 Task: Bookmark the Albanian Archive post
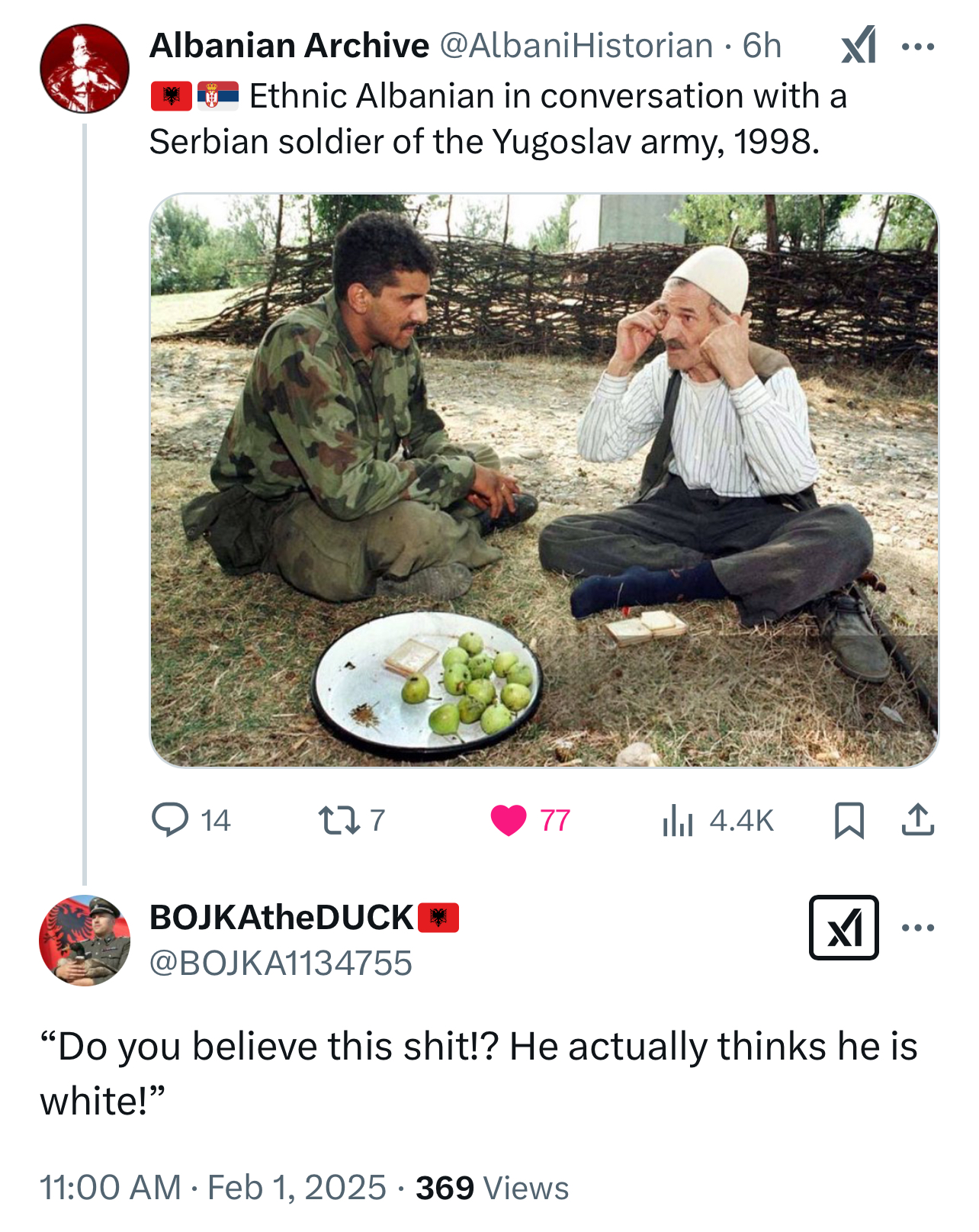(849, 820)
